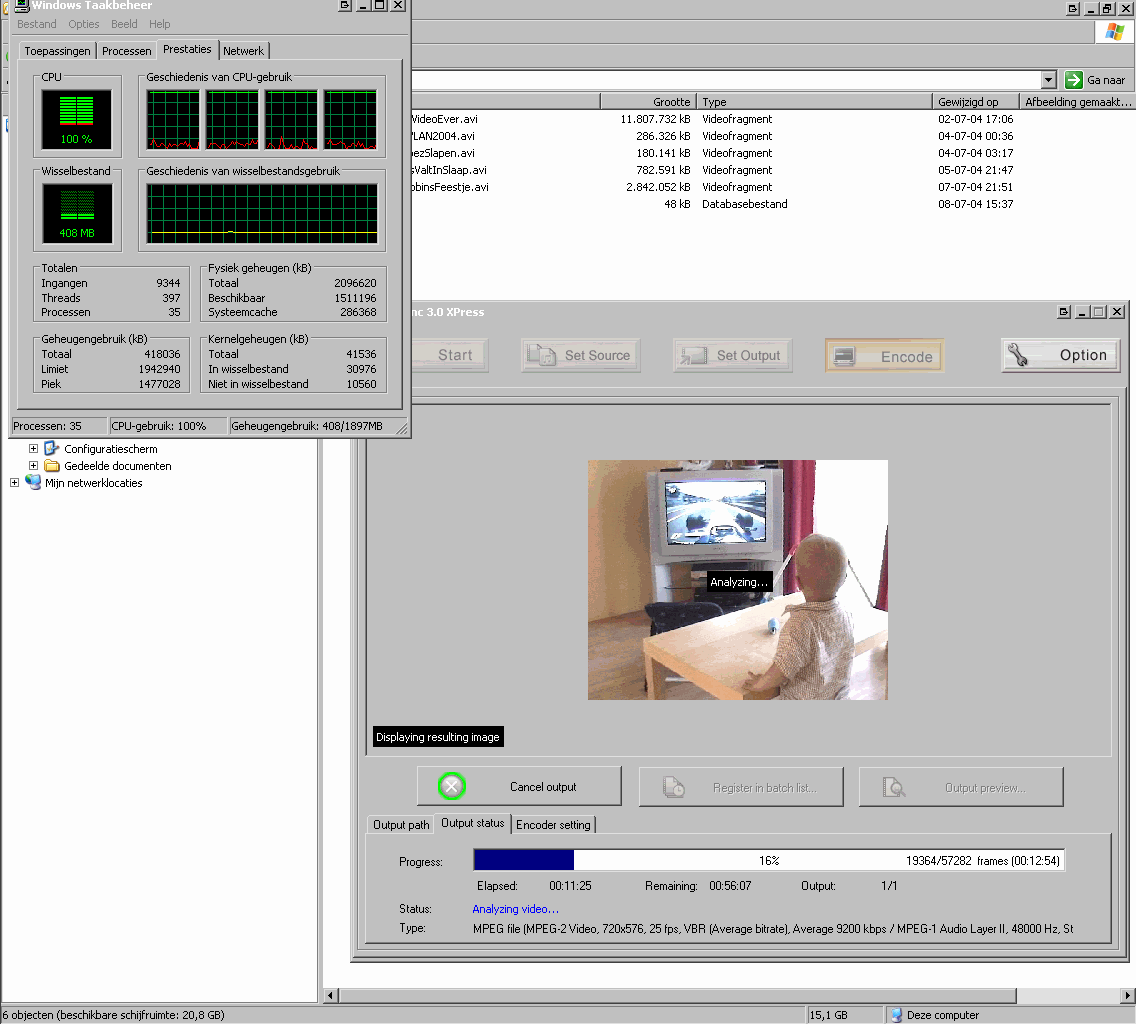Click the Cancel output button
This screenshot has height=1024, width=1136.
[519, 786]
